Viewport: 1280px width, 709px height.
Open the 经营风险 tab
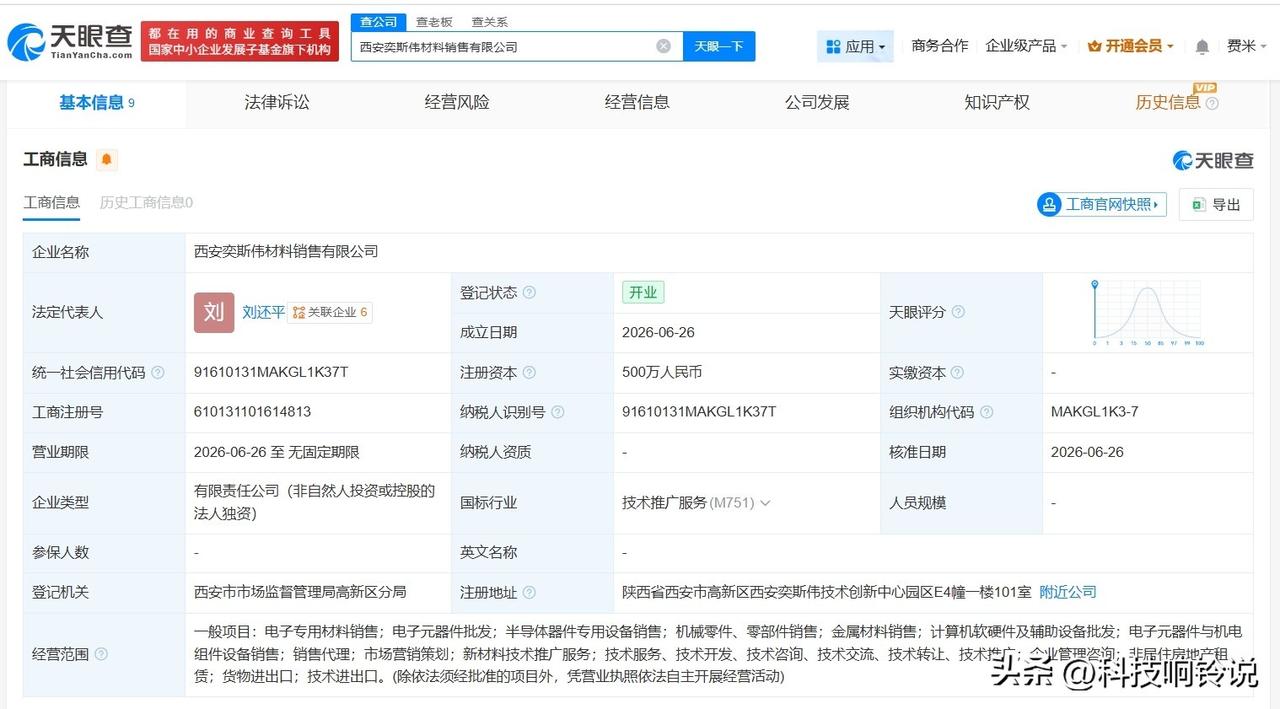point(457,102)
